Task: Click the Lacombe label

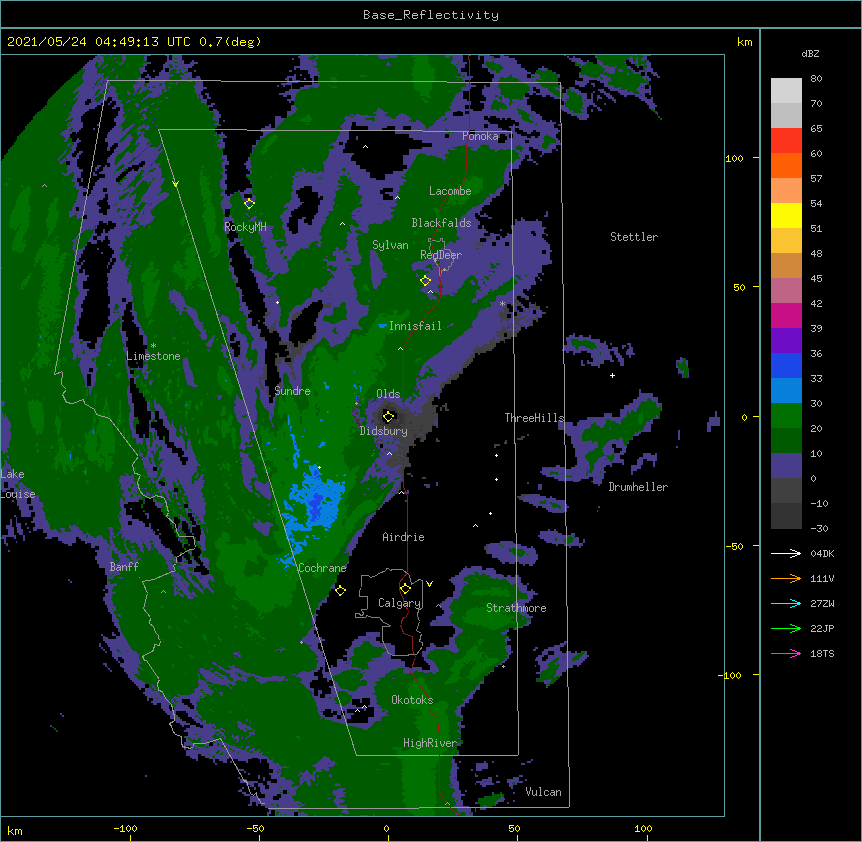Action: point(450,191)
